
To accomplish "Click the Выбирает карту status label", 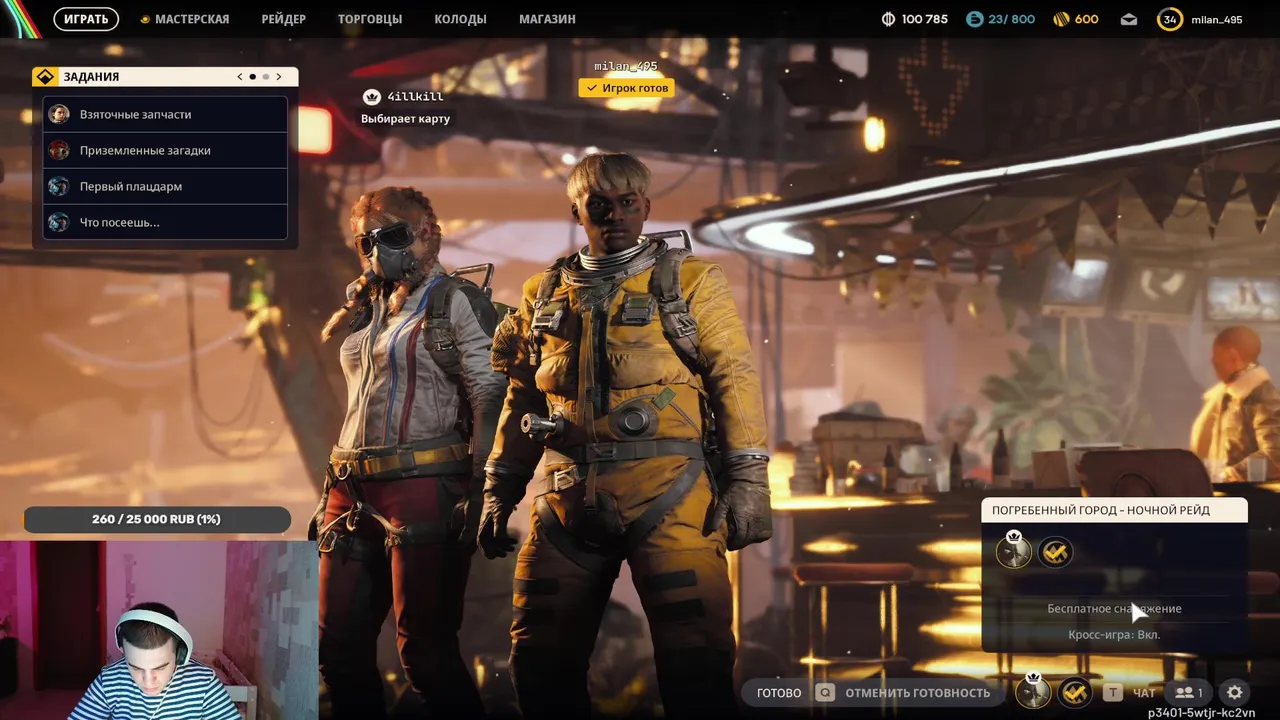I will tap(405, 119).
